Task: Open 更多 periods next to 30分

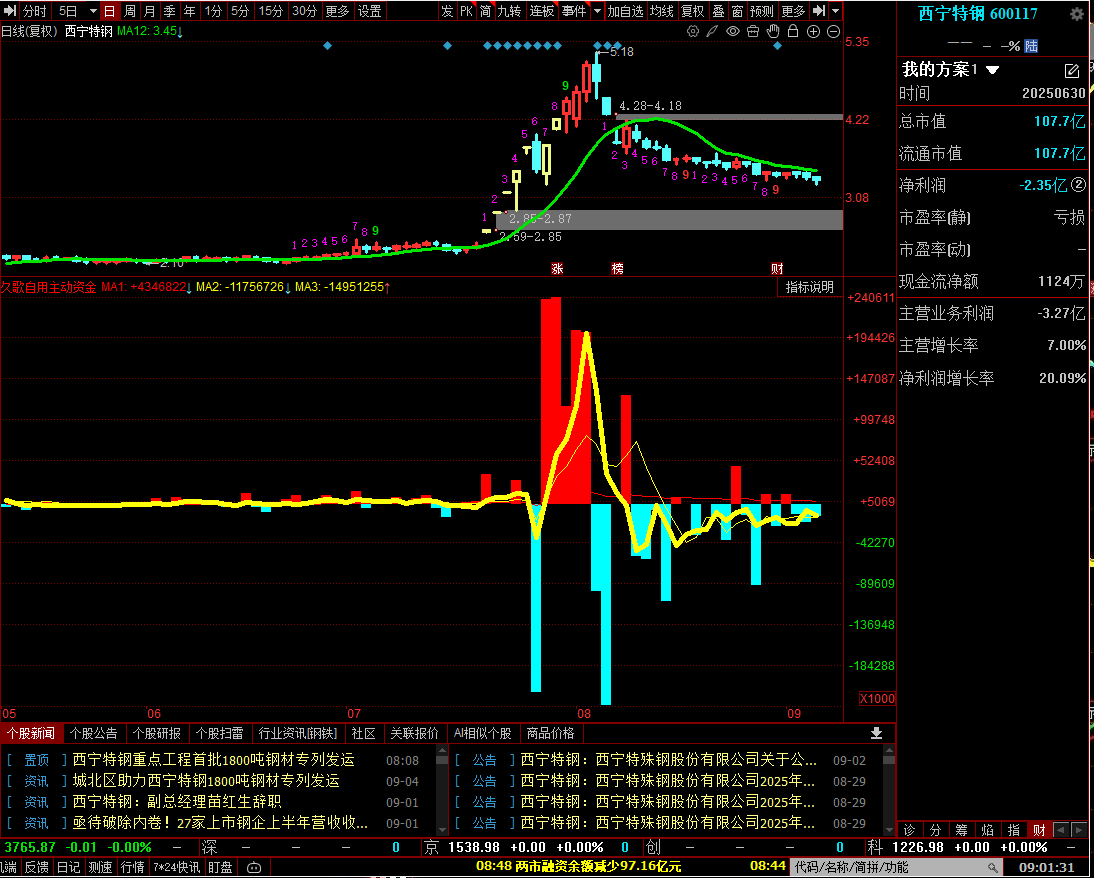Action: pyautogui.click(x=337, y=11)
